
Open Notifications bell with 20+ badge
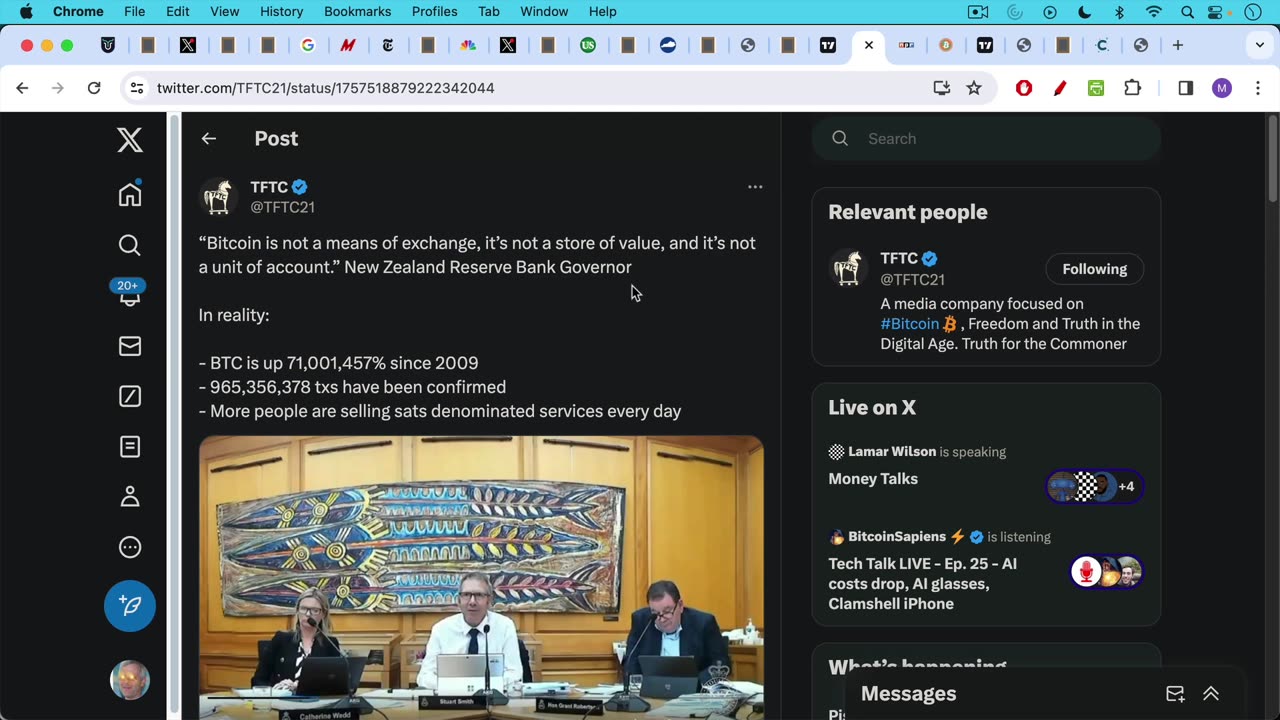coord(130,294)
